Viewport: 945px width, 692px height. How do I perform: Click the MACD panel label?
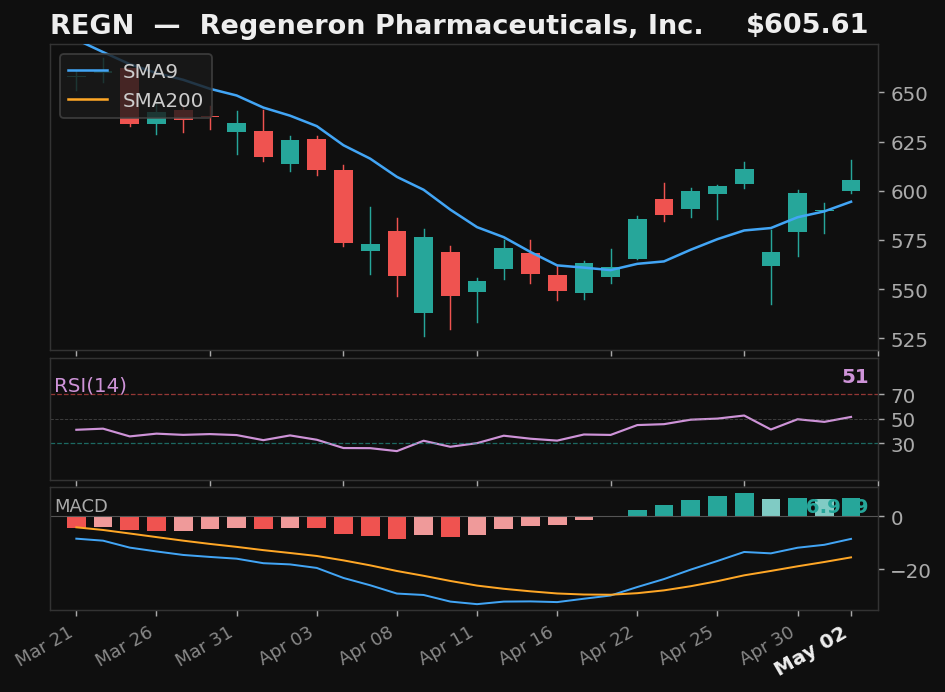click(x=81, y=506)
